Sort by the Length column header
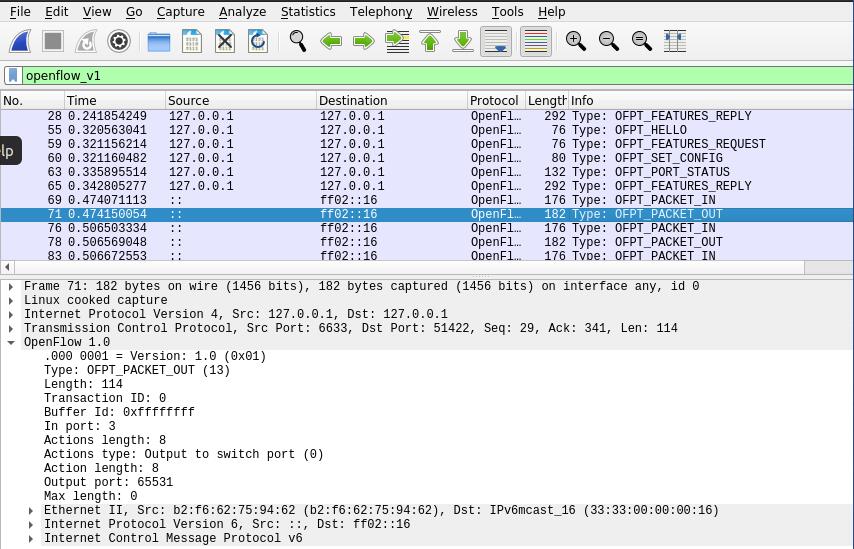 (547, 100)
